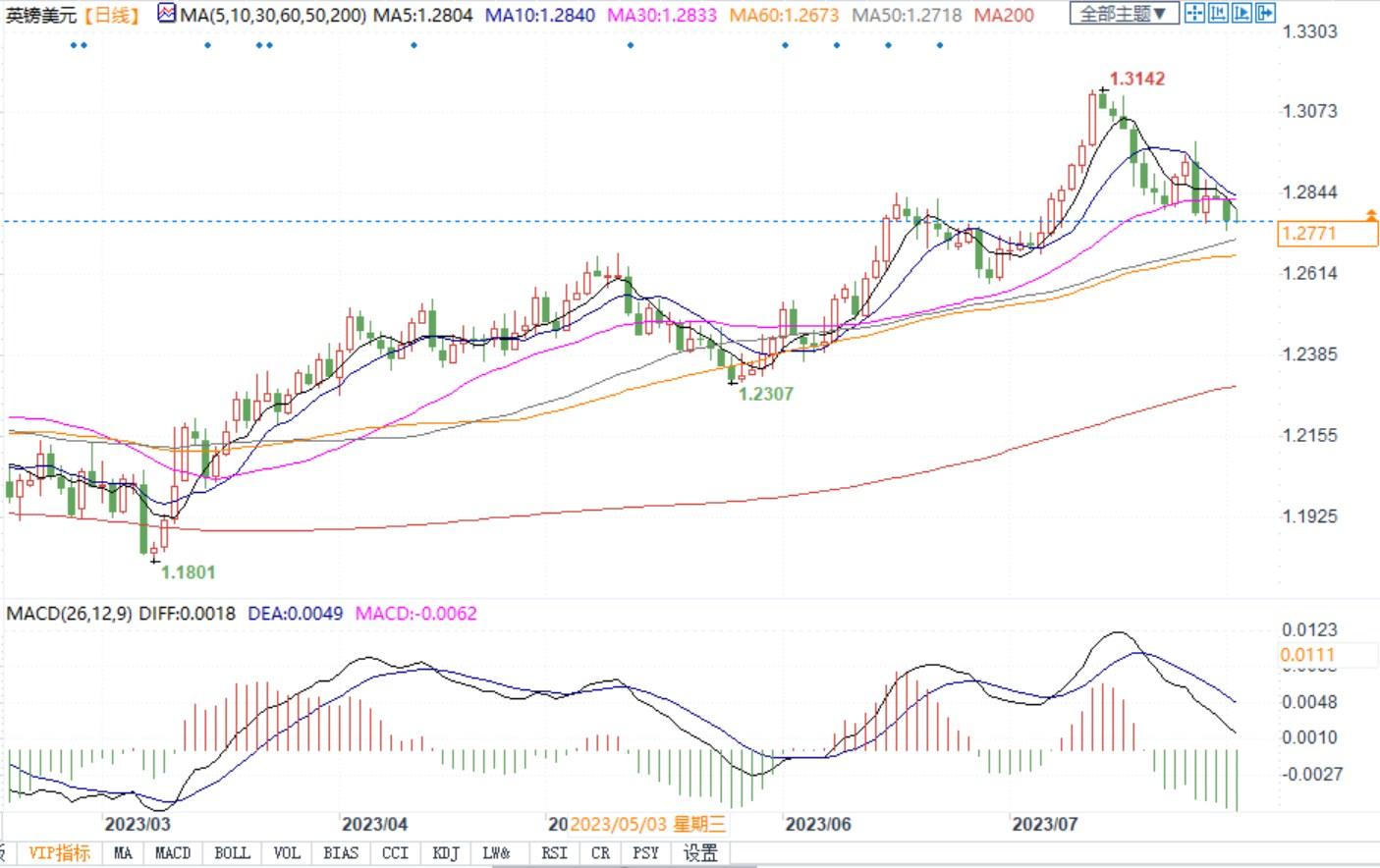Select the BOLL indicator tab
1380x868 pixels.
(x=232, y=853)
